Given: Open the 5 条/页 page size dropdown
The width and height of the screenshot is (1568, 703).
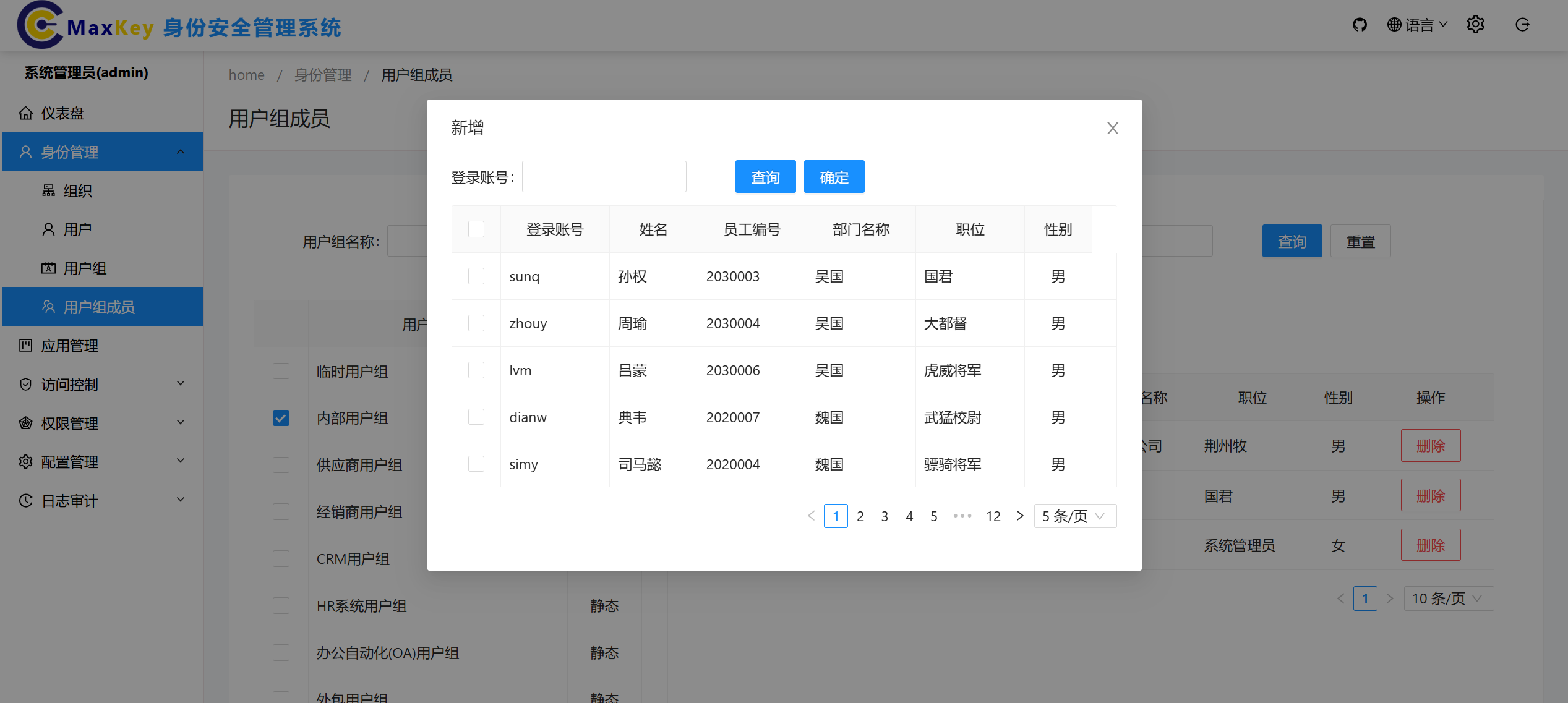Looking at the screenshot, I should point(1075,516).
